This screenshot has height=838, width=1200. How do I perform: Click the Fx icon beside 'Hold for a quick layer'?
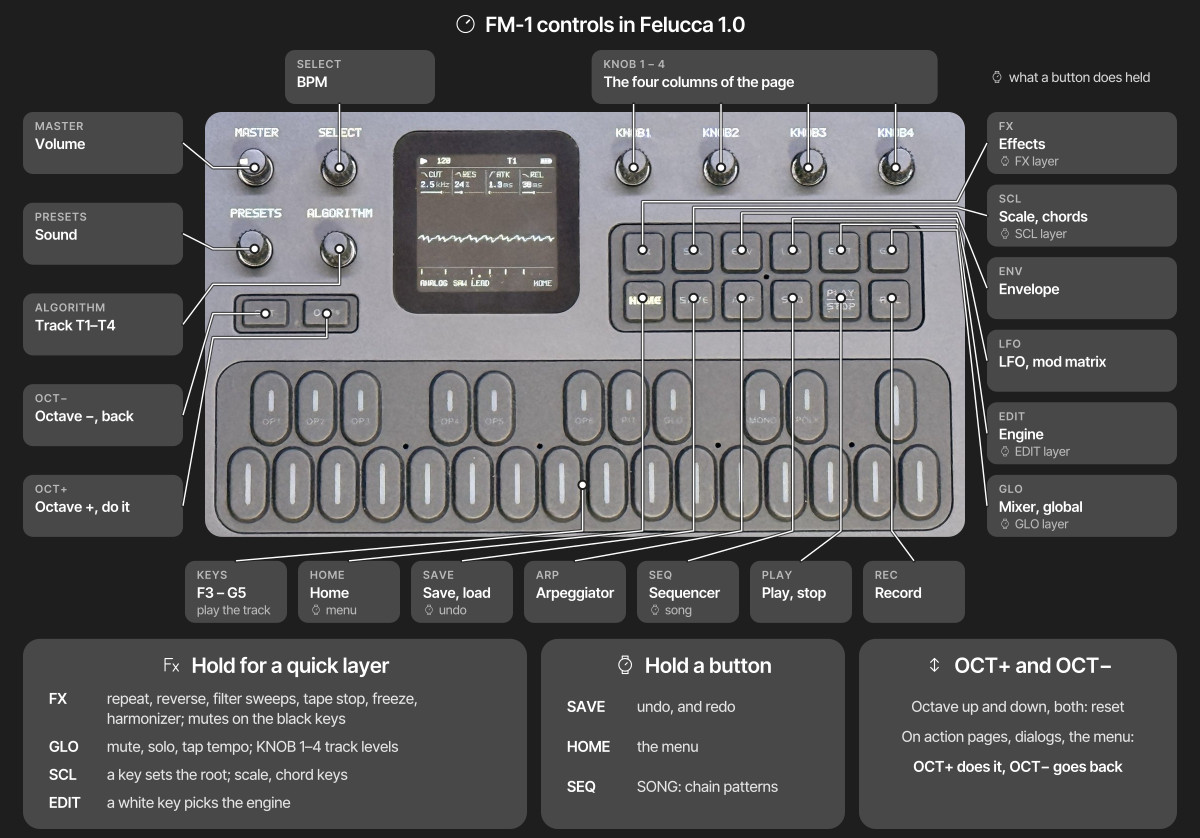[x=171, y=666]
